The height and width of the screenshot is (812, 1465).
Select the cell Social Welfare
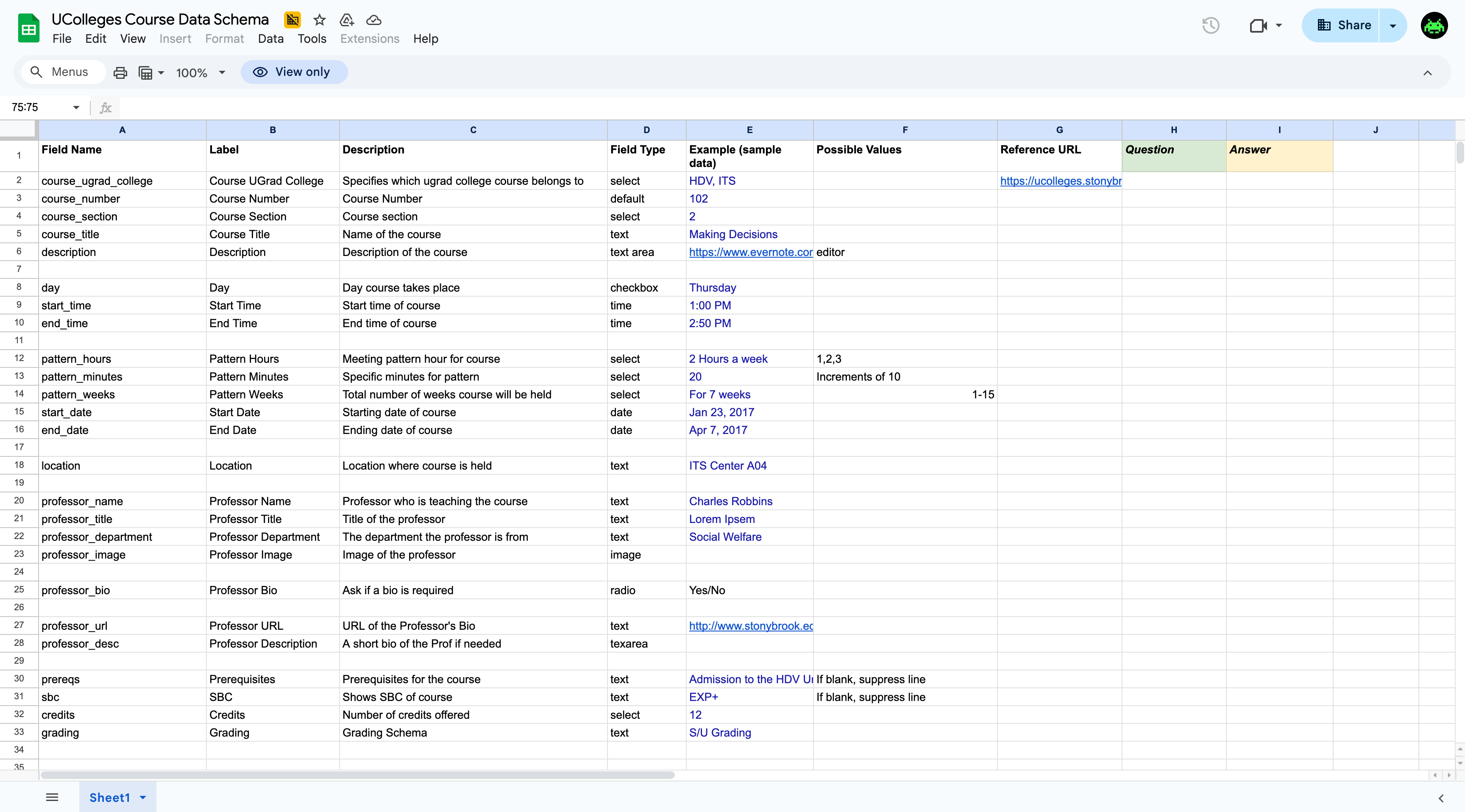pos(749,537)
